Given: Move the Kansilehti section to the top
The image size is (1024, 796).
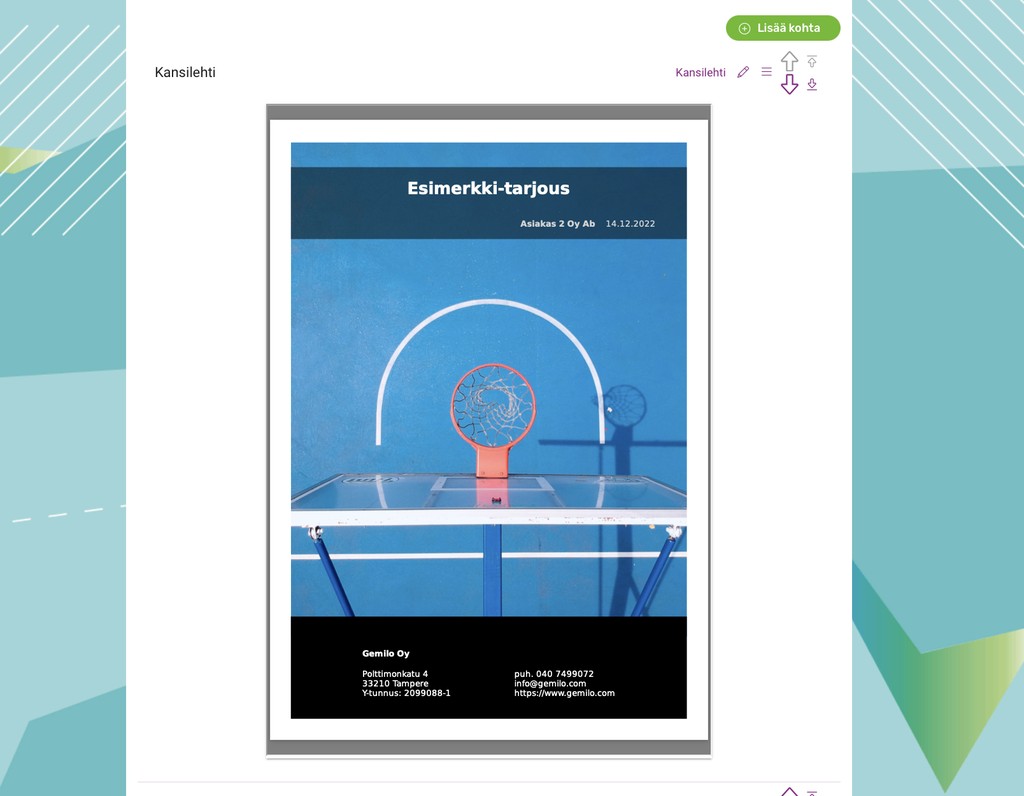Looking at the screenshot, I should (812, 61).
